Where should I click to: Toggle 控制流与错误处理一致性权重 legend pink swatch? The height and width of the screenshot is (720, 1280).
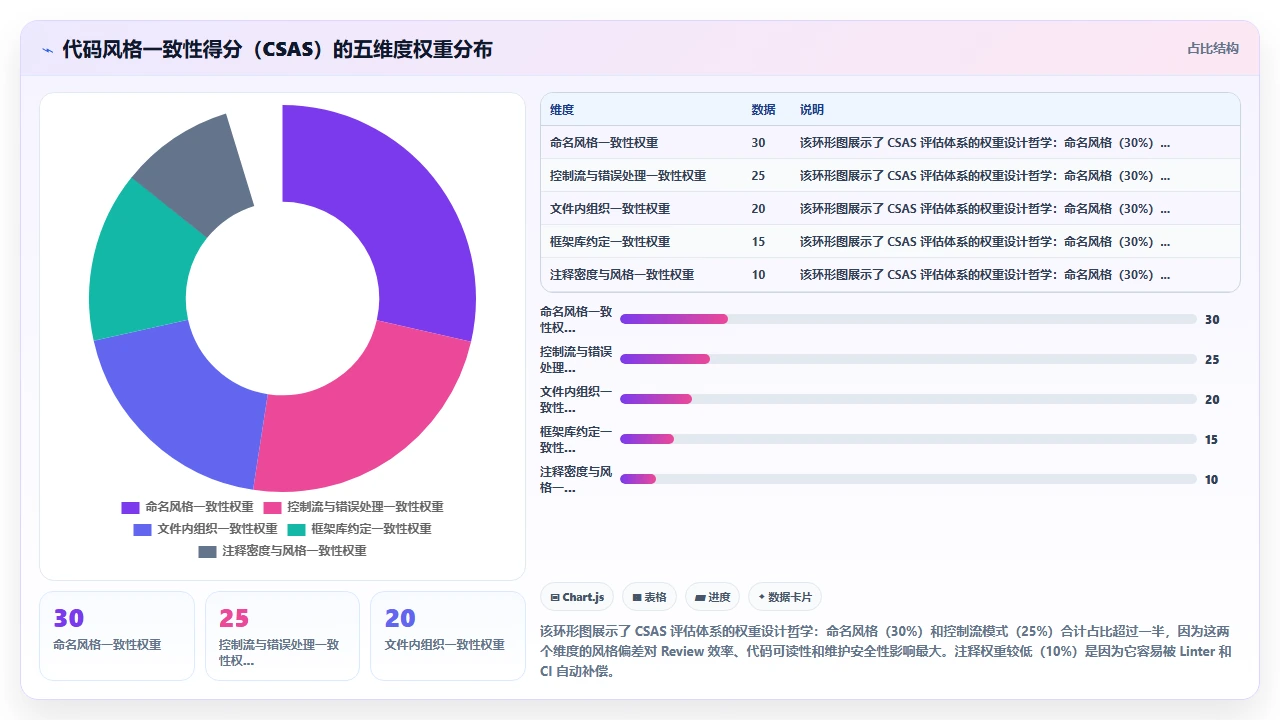click(272, 507)
